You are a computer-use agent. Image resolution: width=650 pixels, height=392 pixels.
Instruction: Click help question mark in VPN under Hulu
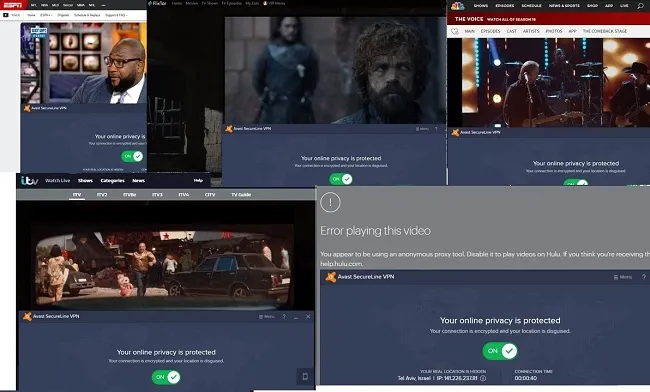[644, 277]
